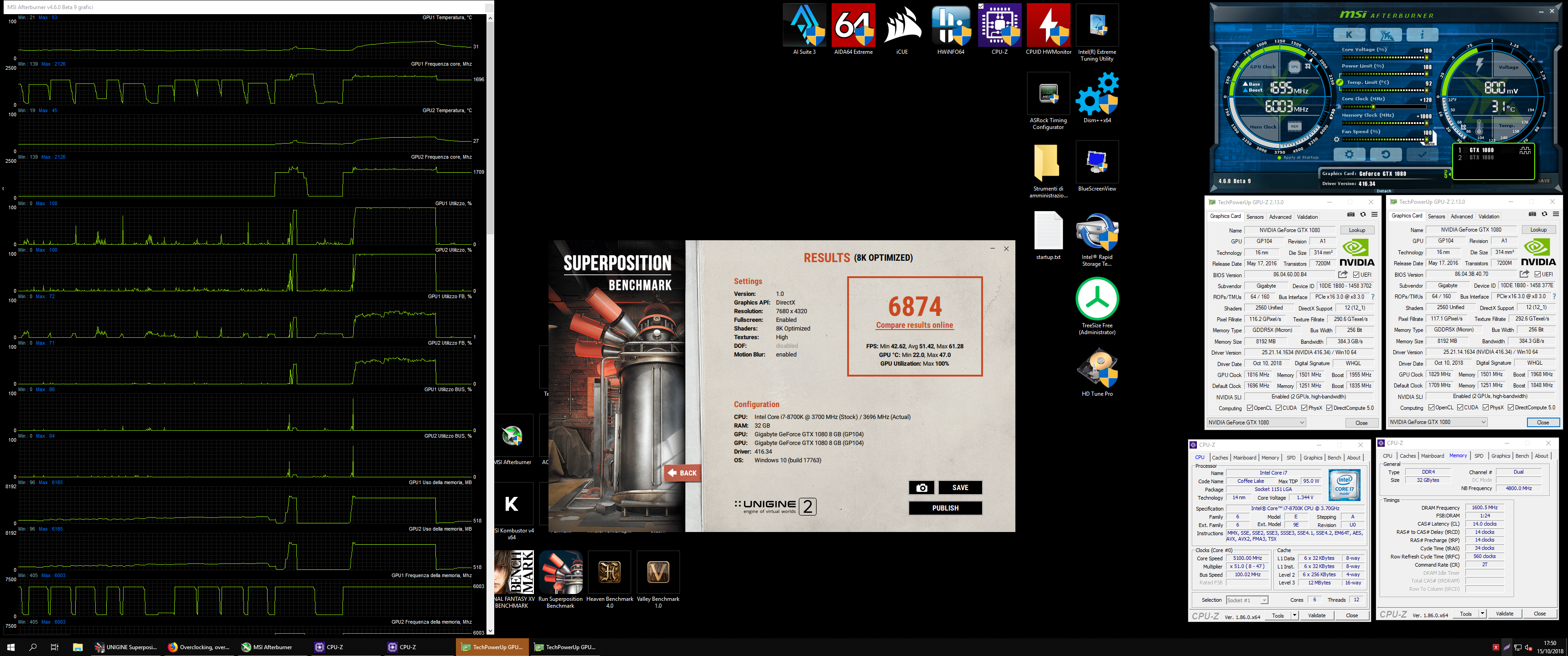Click the camera screenshot button in Superposition results
The width and height of the screenshot is (1568, 656).
pyautogui.click(x=921, y=487)
